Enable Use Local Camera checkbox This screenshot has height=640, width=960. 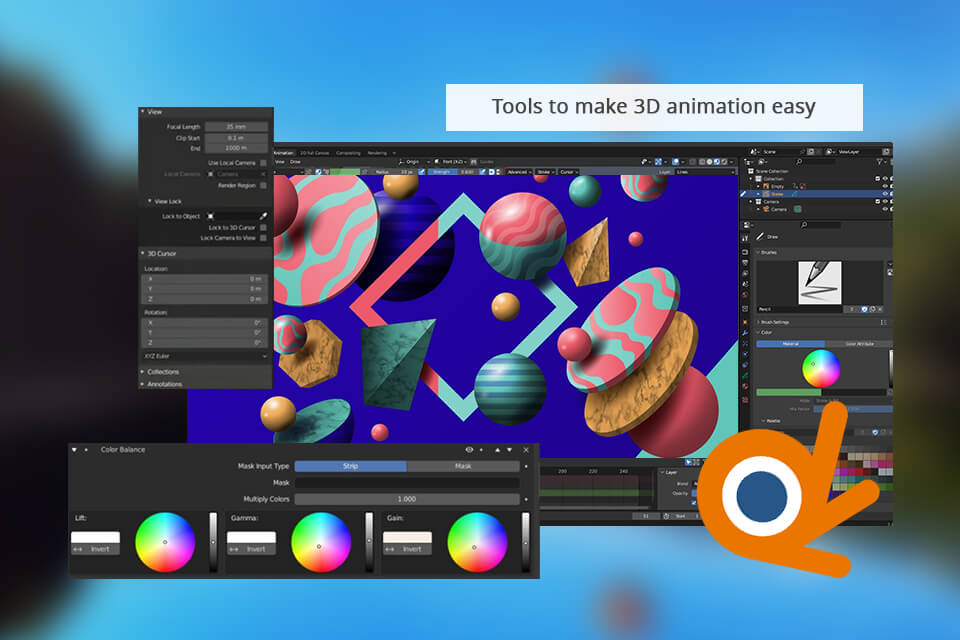[263, 163]
